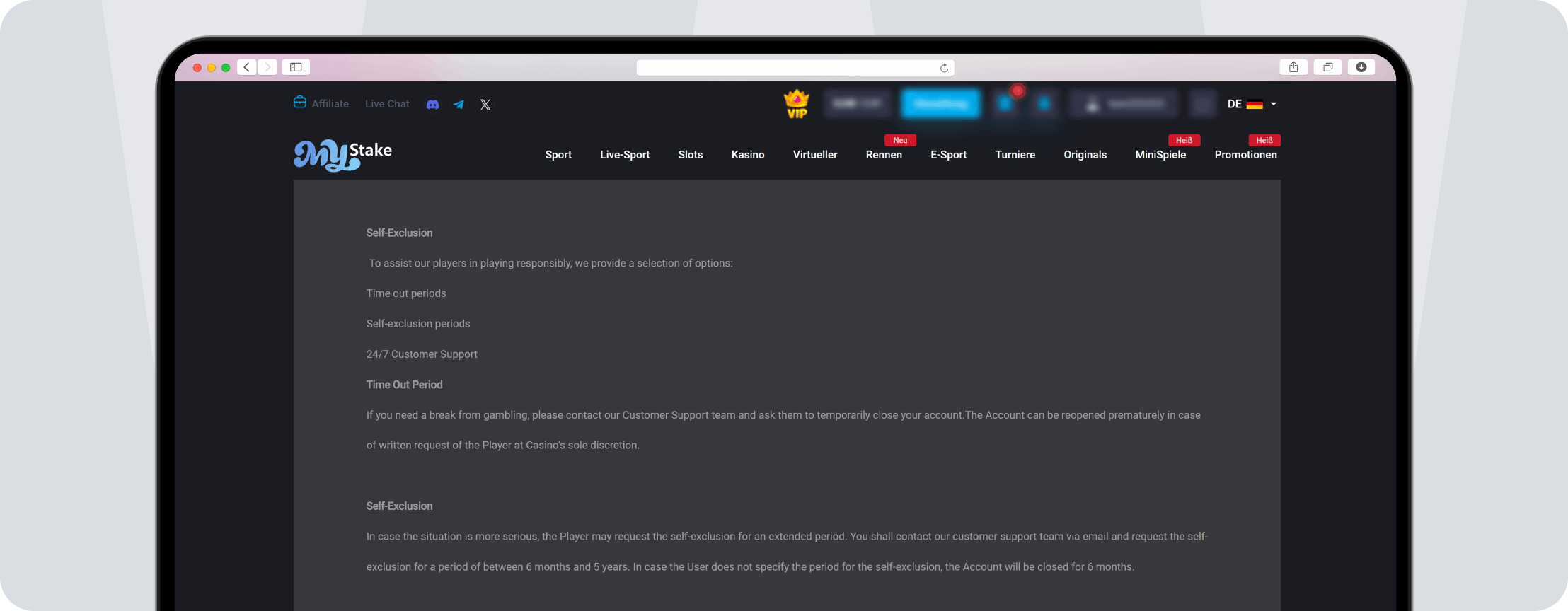Open the notification icon with red badge

point(1007,103)
